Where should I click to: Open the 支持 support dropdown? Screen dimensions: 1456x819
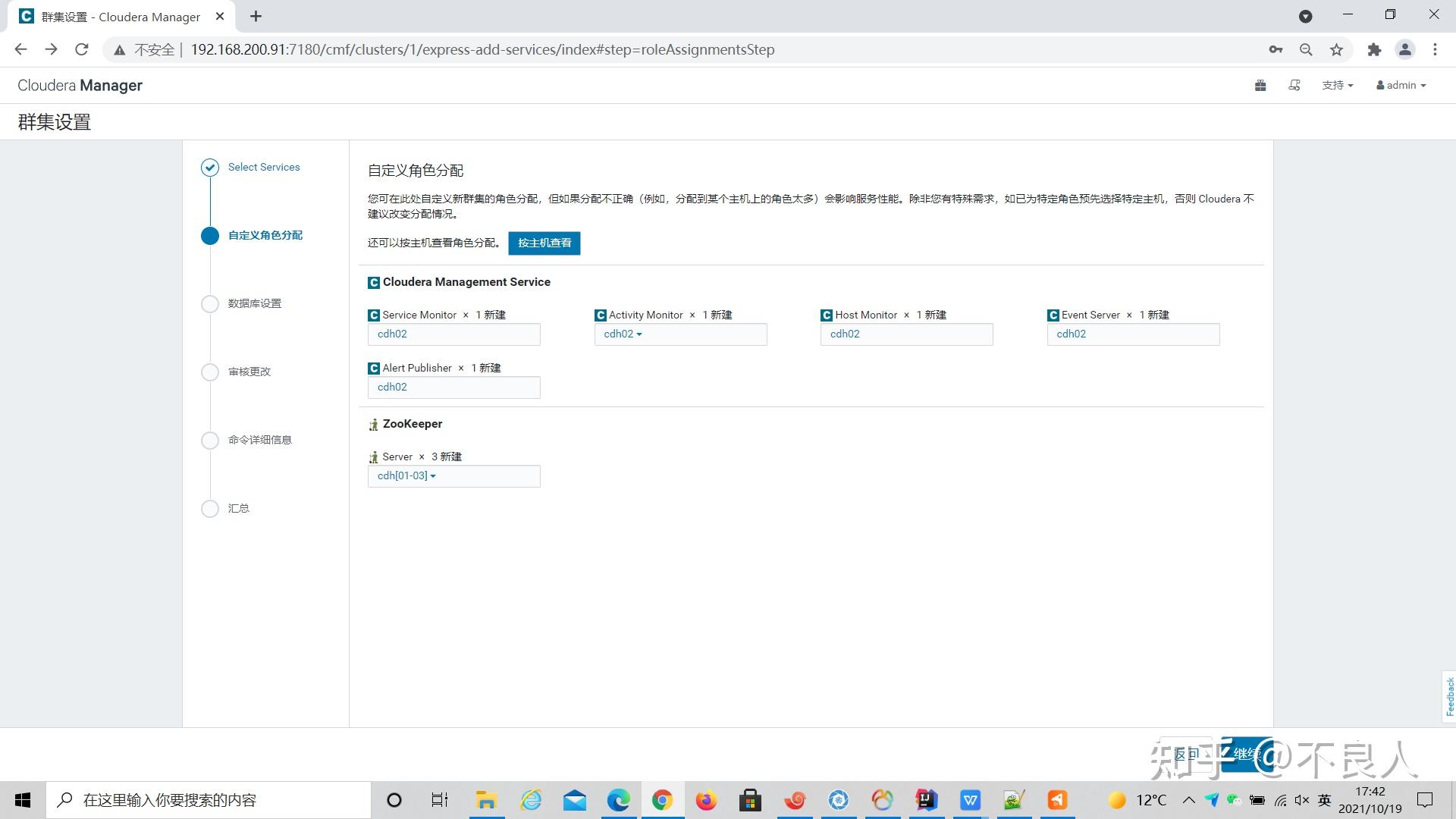point(1337,85)
